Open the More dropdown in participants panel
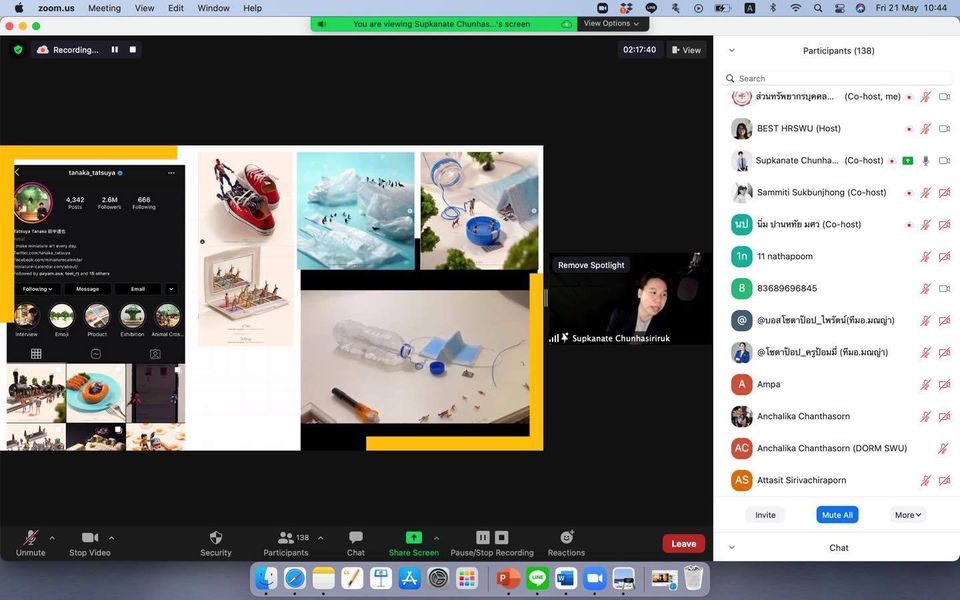The width and height of the screenshot is (960, 600). [x=907, y=515]
